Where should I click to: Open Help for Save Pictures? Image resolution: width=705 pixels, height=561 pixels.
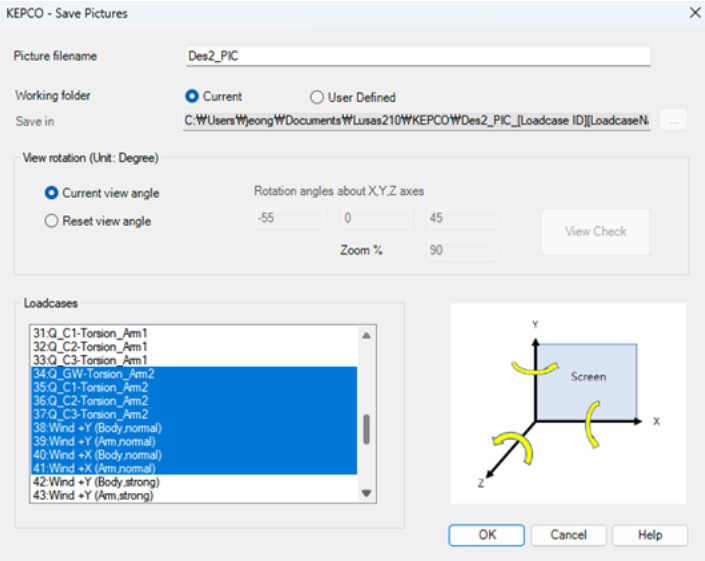[650, 535]
